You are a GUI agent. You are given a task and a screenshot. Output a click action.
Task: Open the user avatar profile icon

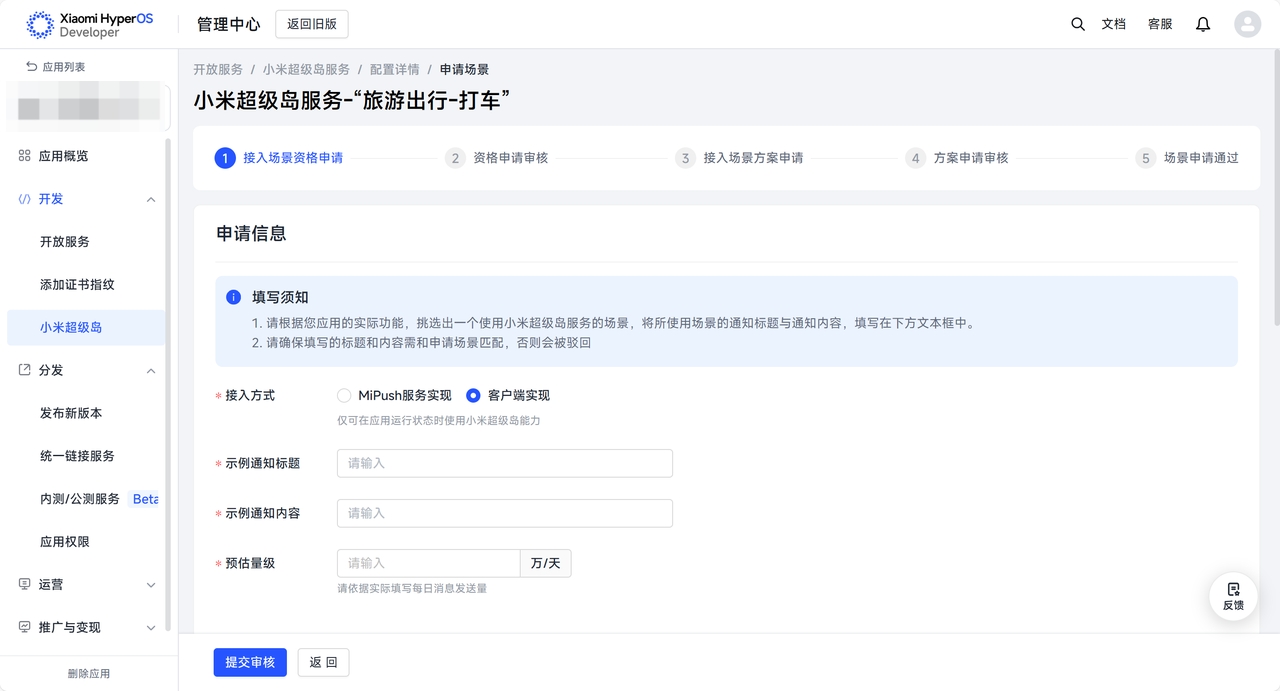[x=1247, y=24]
